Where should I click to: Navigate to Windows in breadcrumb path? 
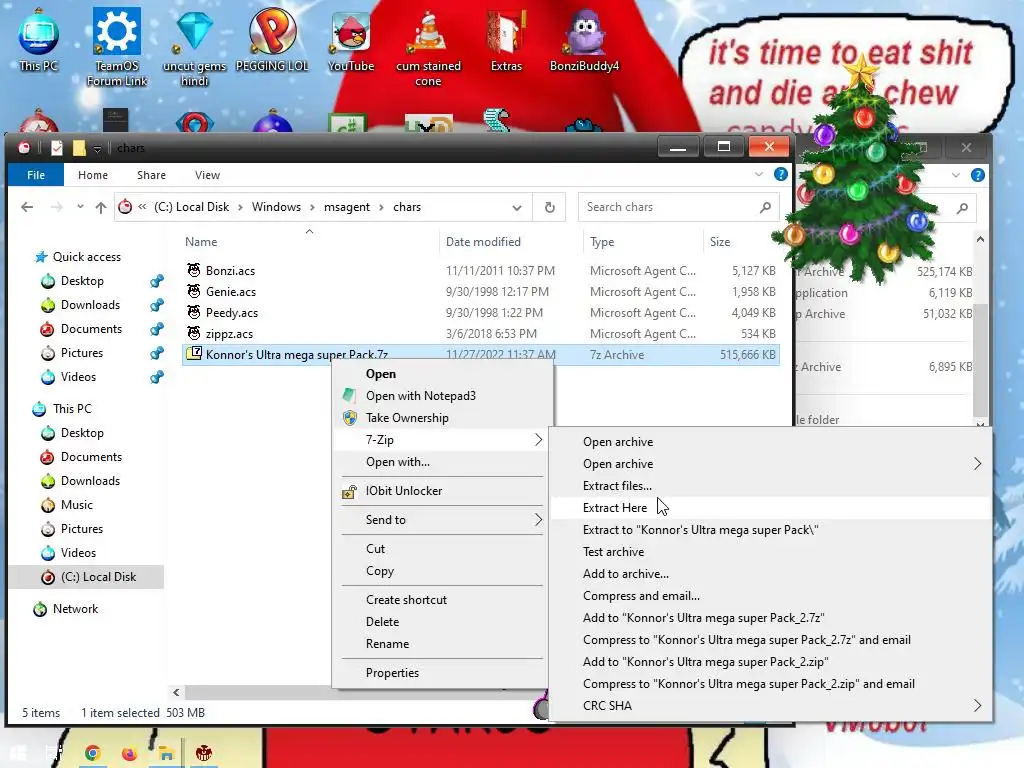276,207
